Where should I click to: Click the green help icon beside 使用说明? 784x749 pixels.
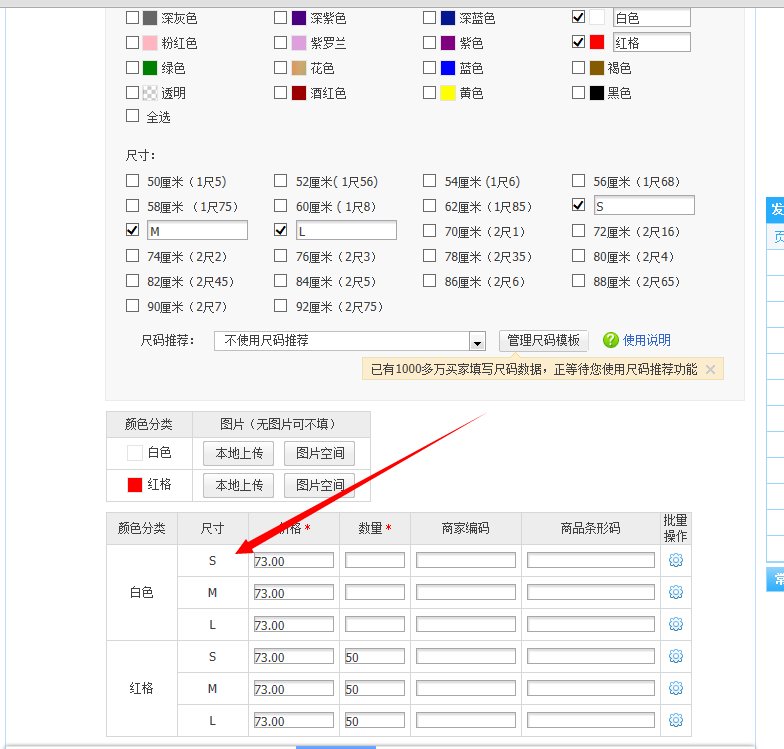pos(610,340)
